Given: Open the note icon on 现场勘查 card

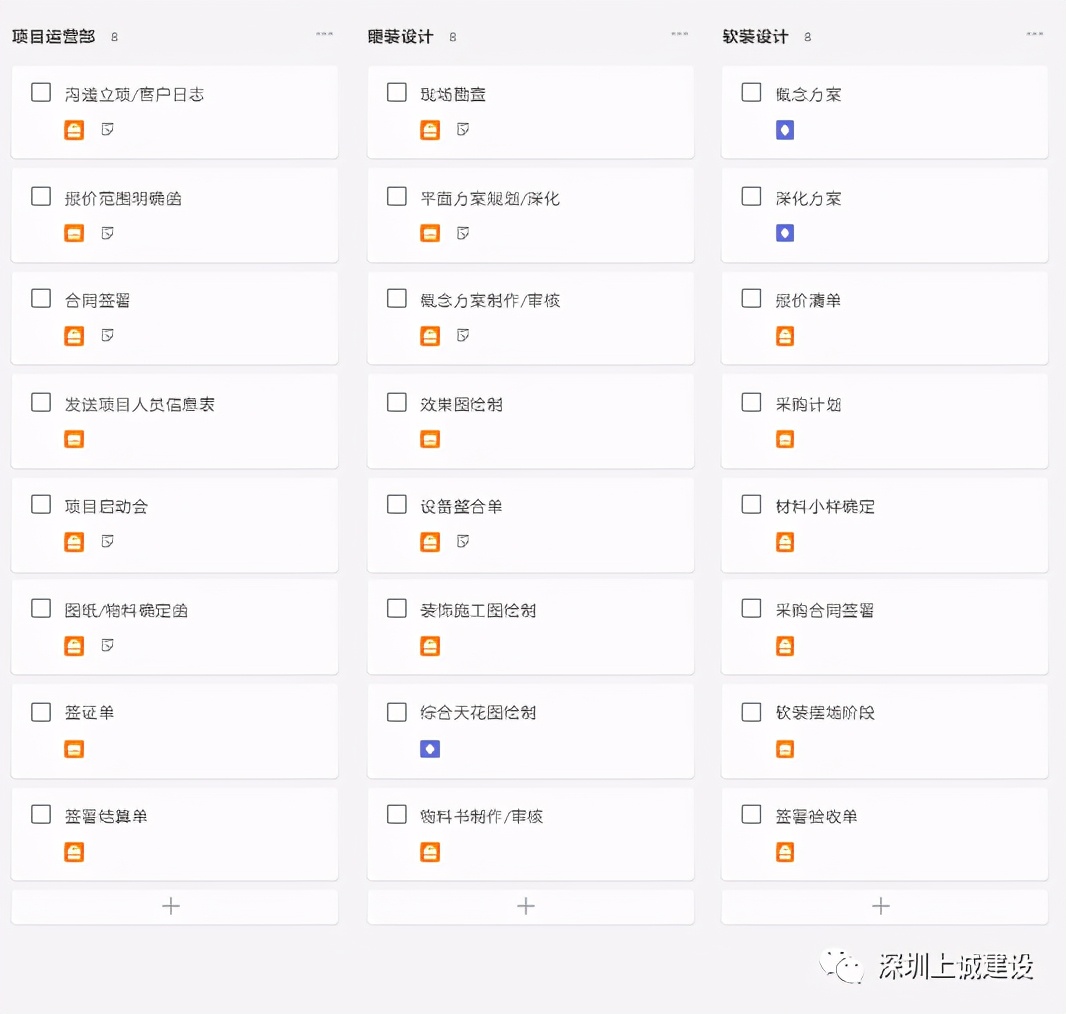Looking at the screenshot, I should (463, 130).
